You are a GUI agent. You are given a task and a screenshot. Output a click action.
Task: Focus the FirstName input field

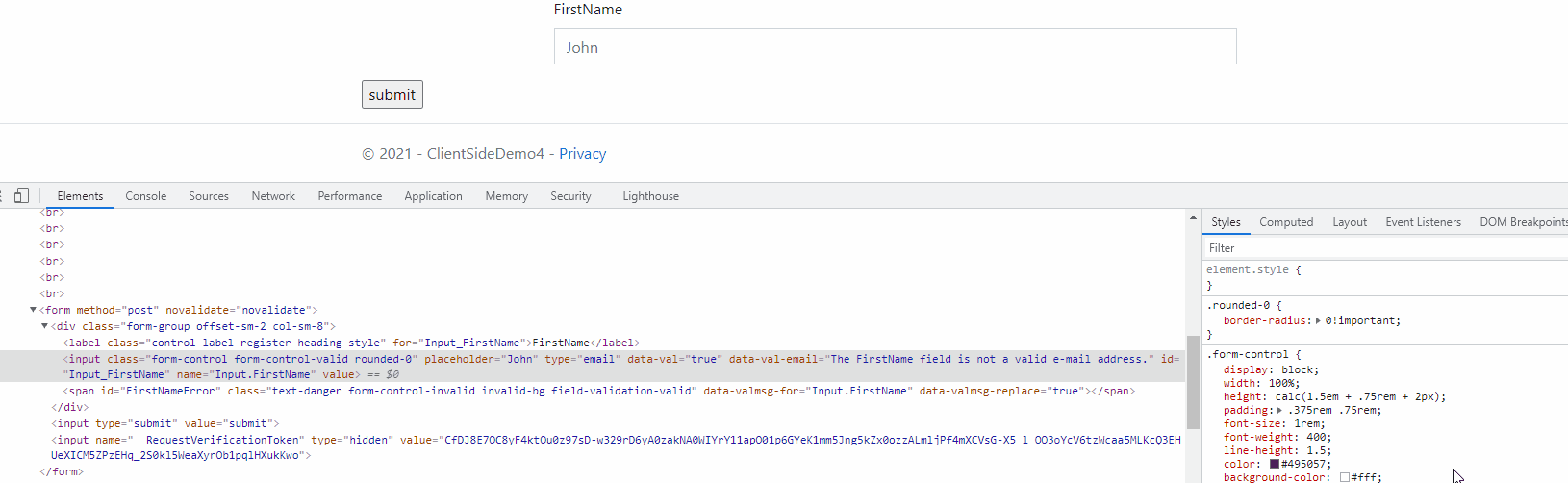(895, 47)
